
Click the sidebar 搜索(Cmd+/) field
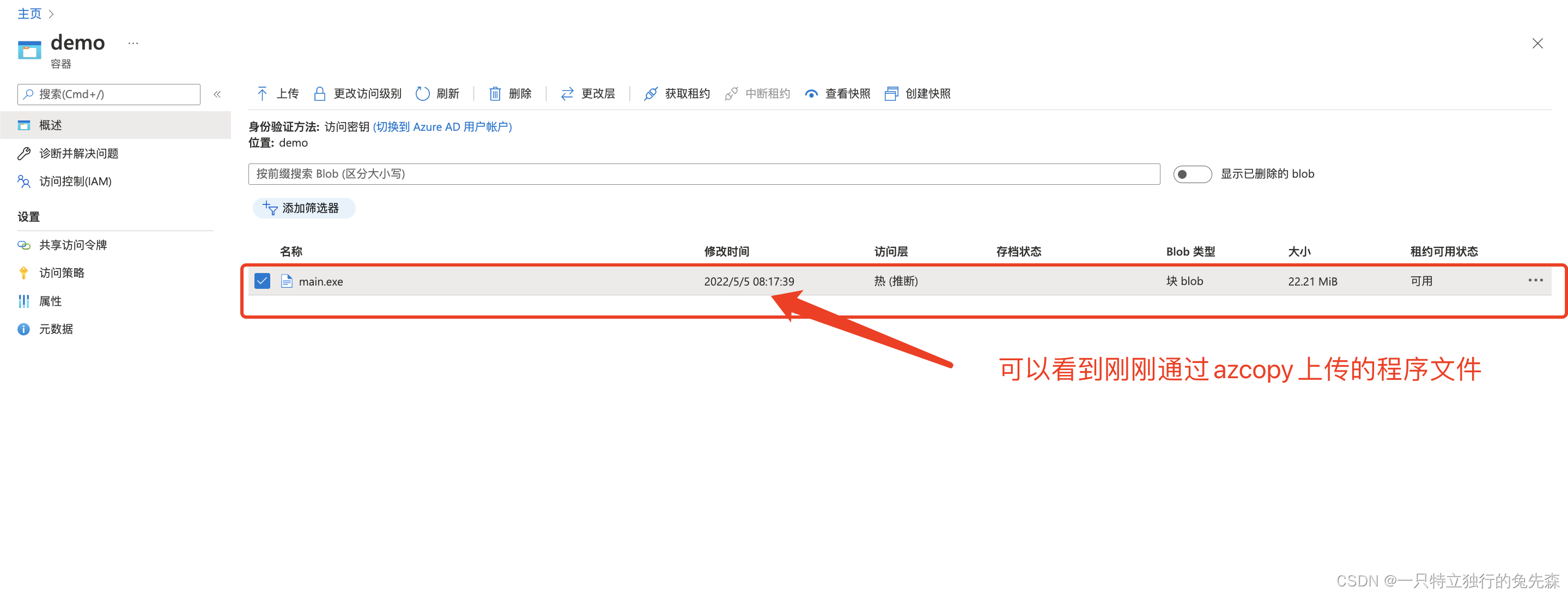pos(109,94)
